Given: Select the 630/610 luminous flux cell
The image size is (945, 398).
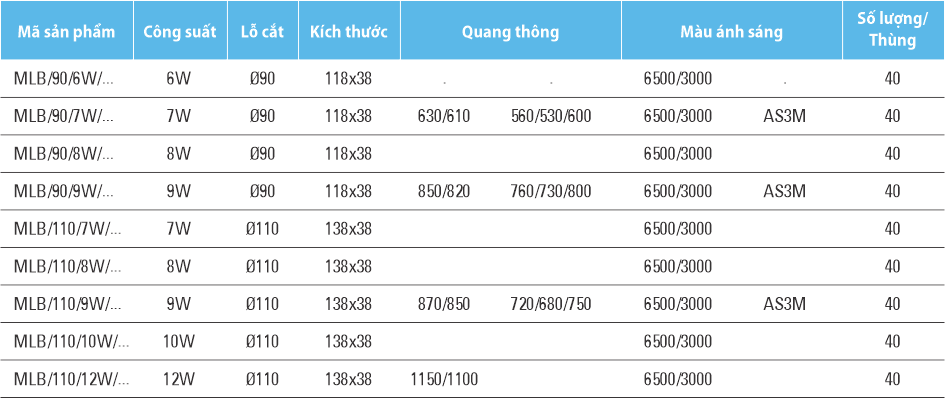Looking at the screenshot, I should pyautogui.click(x=444, y=116).
